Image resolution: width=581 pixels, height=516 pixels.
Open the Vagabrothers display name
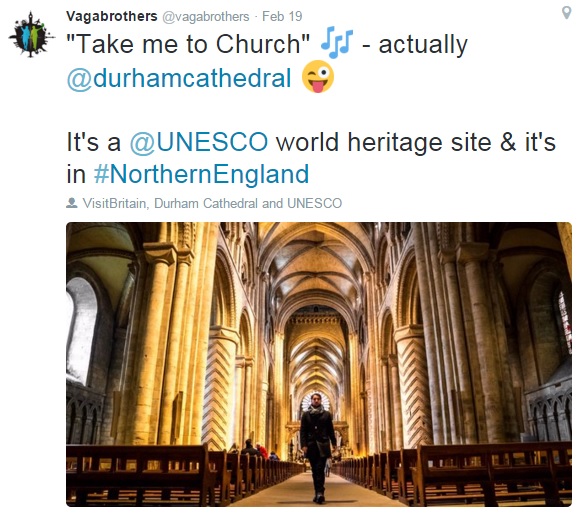(x=112, y=16)
